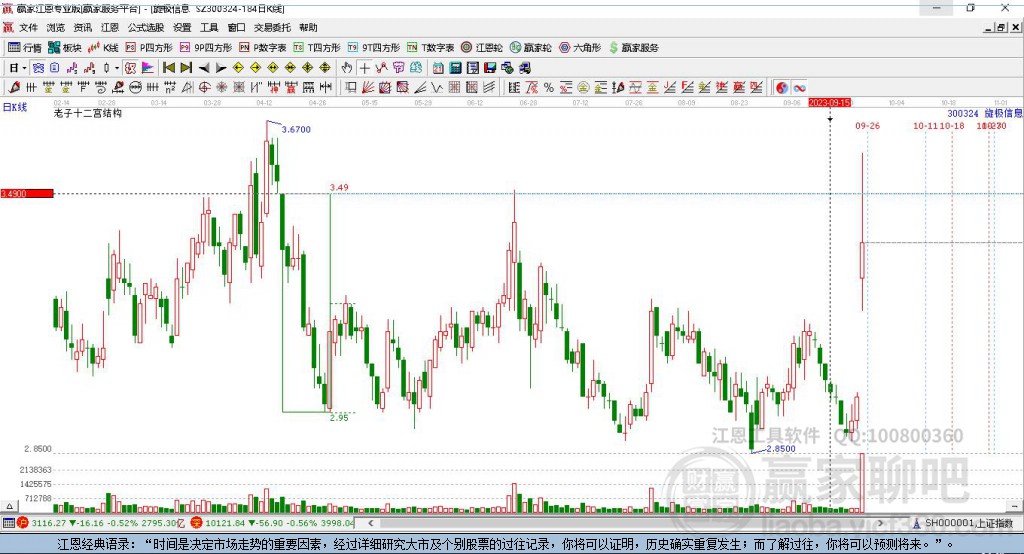Screen dimensions: 1024x554
Task: Select the percent % tool
Action: coord(549,88)
